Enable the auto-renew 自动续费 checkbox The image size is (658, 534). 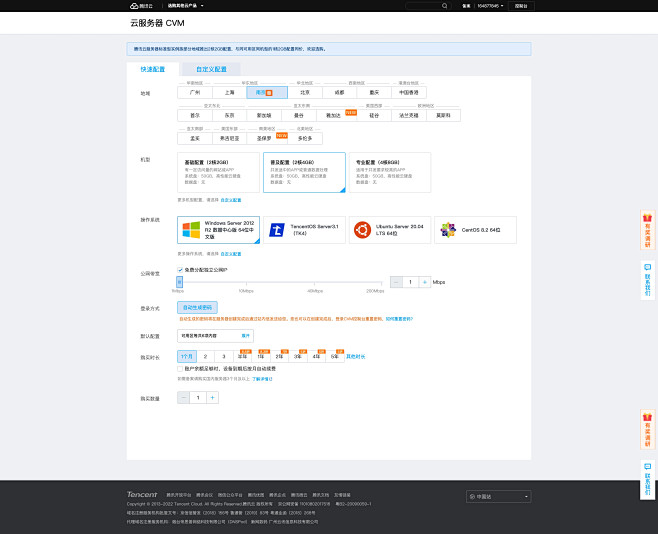[180, 369]
